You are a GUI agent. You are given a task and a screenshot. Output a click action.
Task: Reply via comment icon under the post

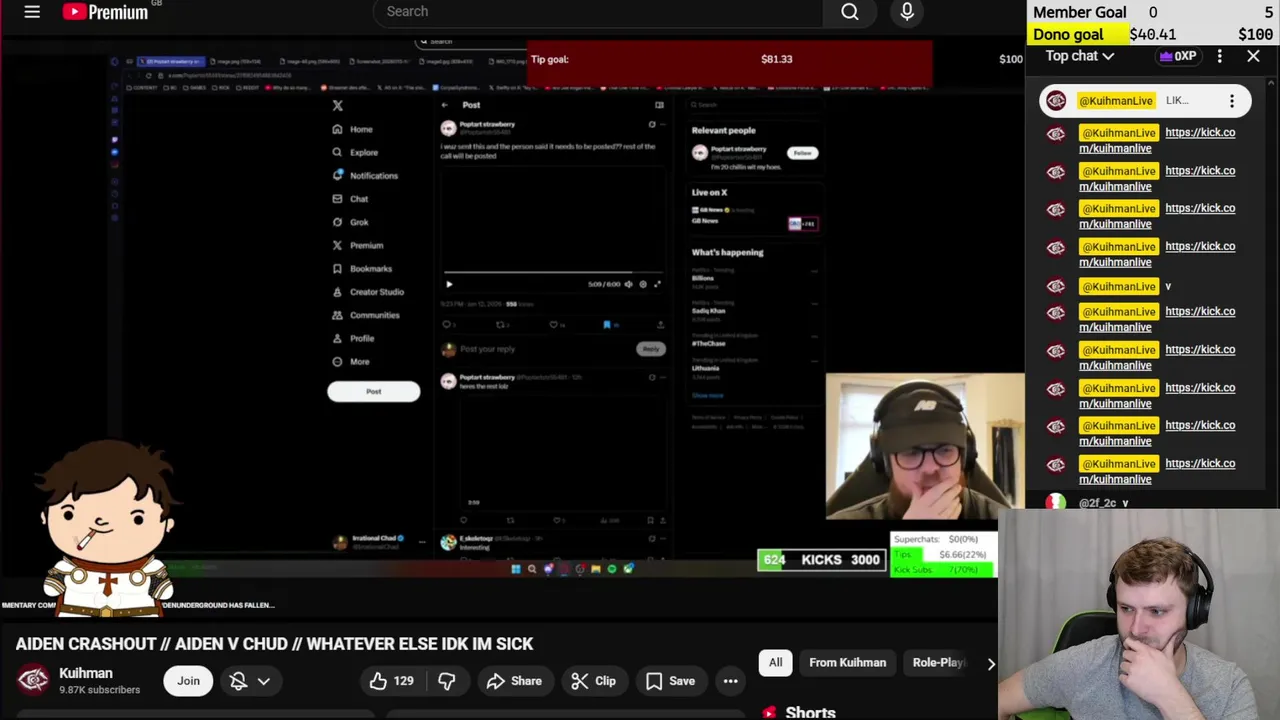tap(447, 325)
